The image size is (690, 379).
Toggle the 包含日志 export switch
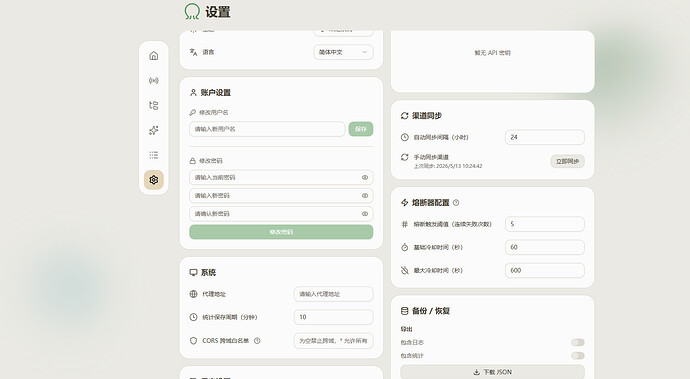click(x=578, y=342)
